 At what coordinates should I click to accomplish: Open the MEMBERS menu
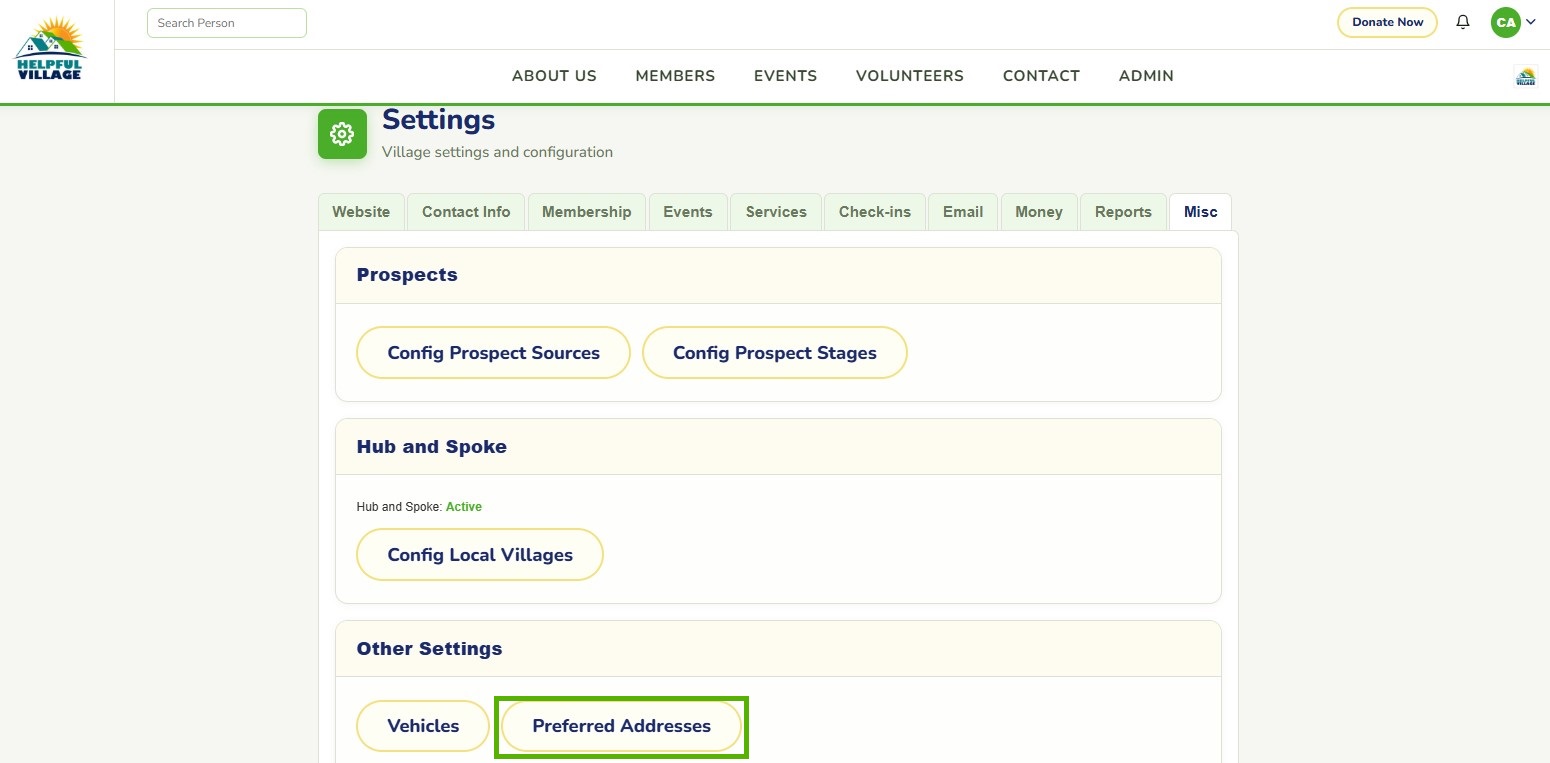(675, 76)
